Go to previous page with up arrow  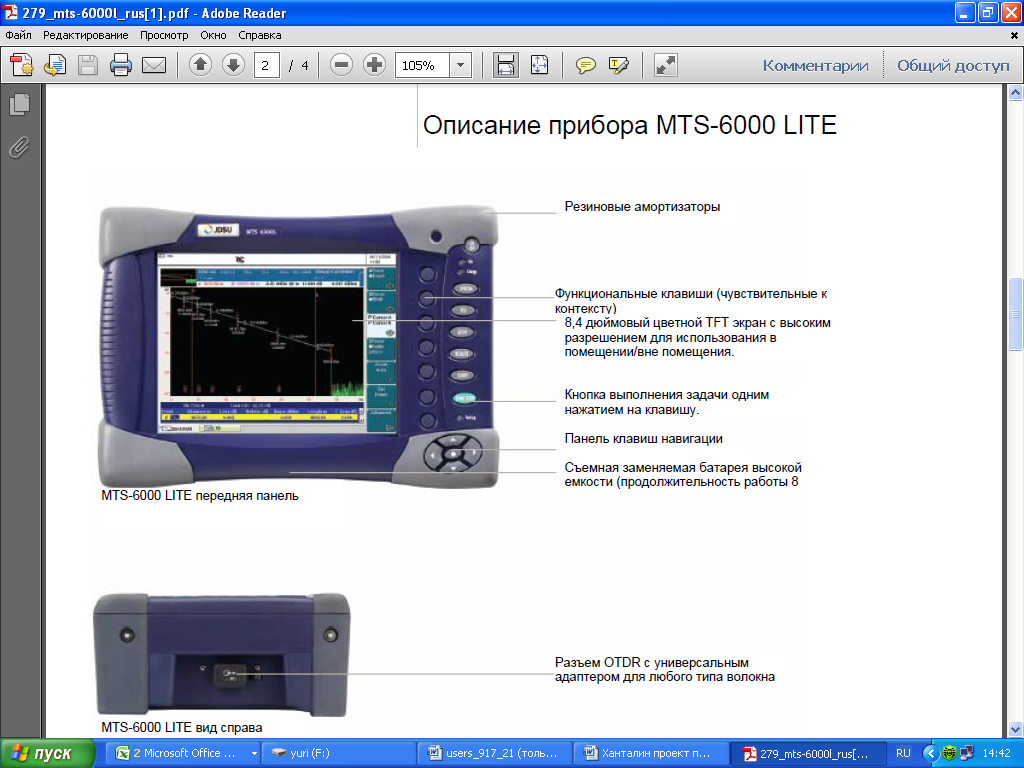click(x=200, y=65)
